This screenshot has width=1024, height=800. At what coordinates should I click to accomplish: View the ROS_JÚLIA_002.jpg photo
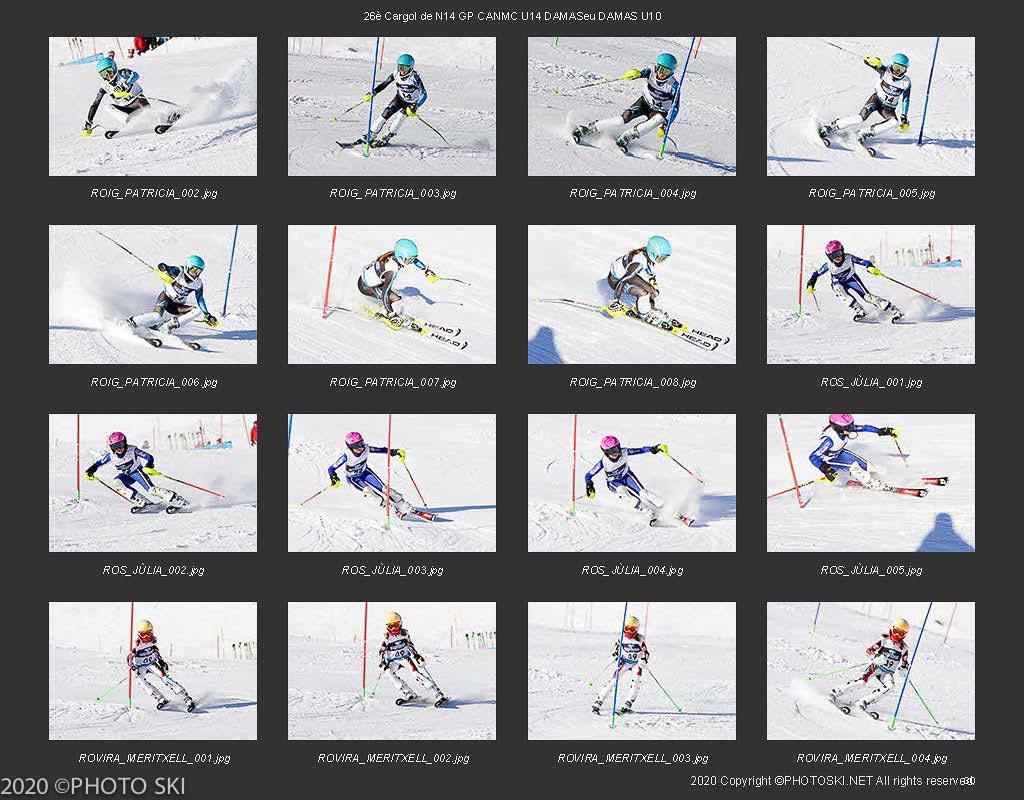153,483
